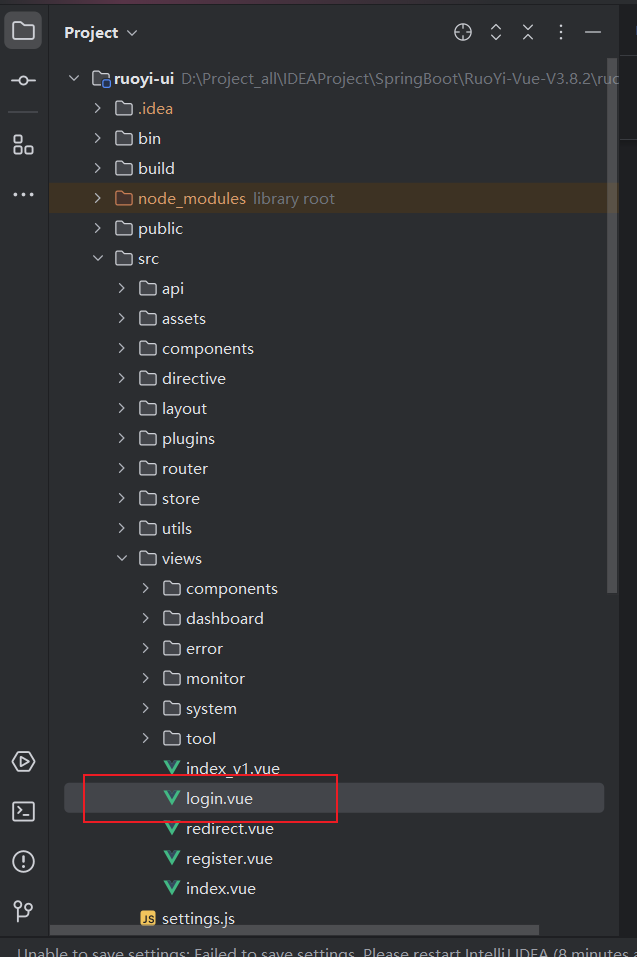Open the Problems tool window
This screenshot has height=957, width=637.
[x=23, y=861]
